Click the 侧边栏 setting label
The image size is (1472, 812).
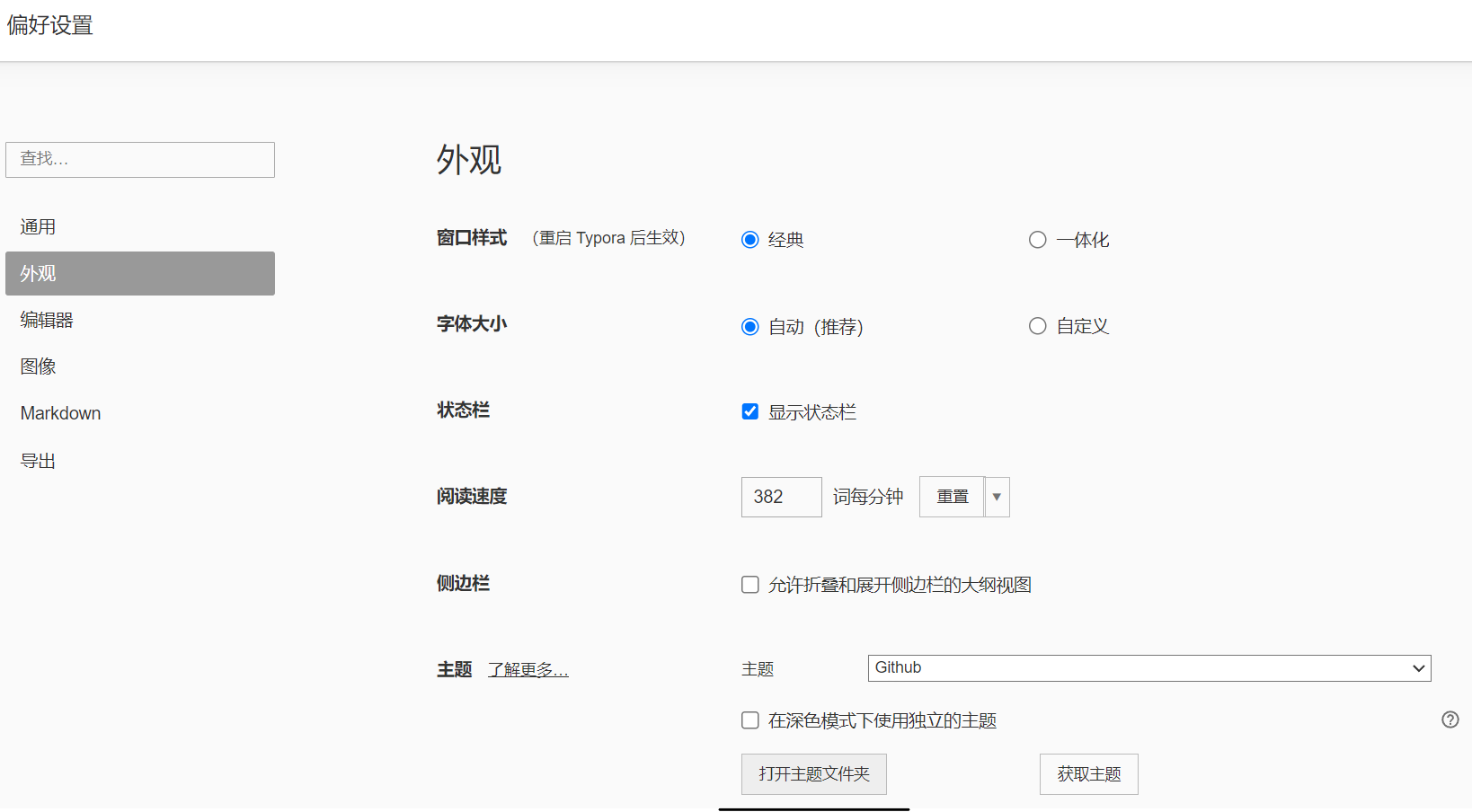(x=463, y=584)
